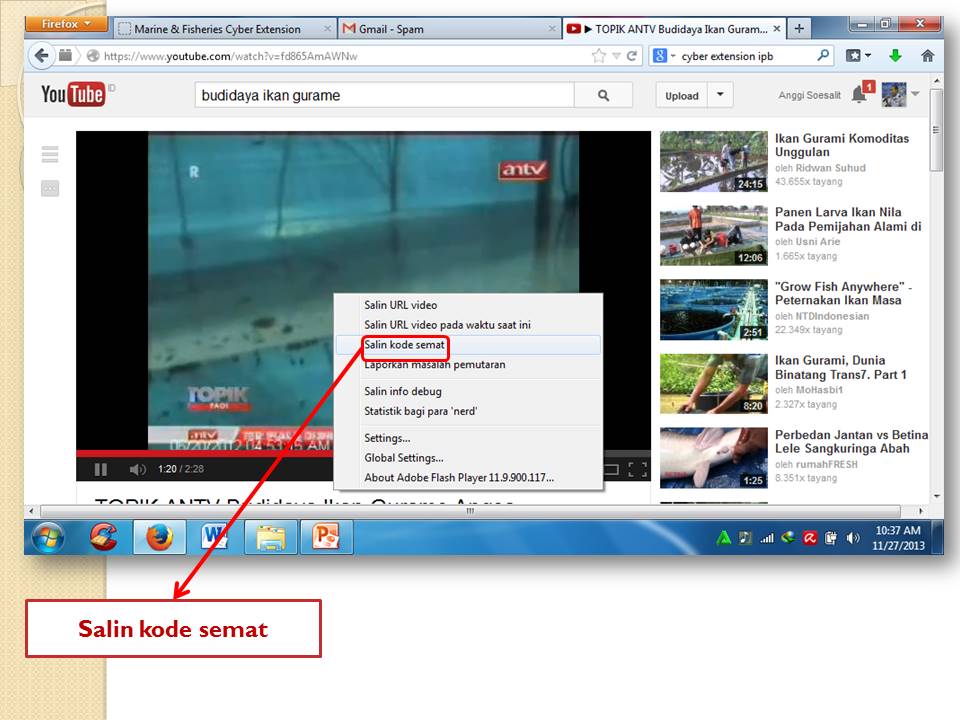960x720 pixels.
Task: Toggle theater mode on video player
Action: coord(611,469)
